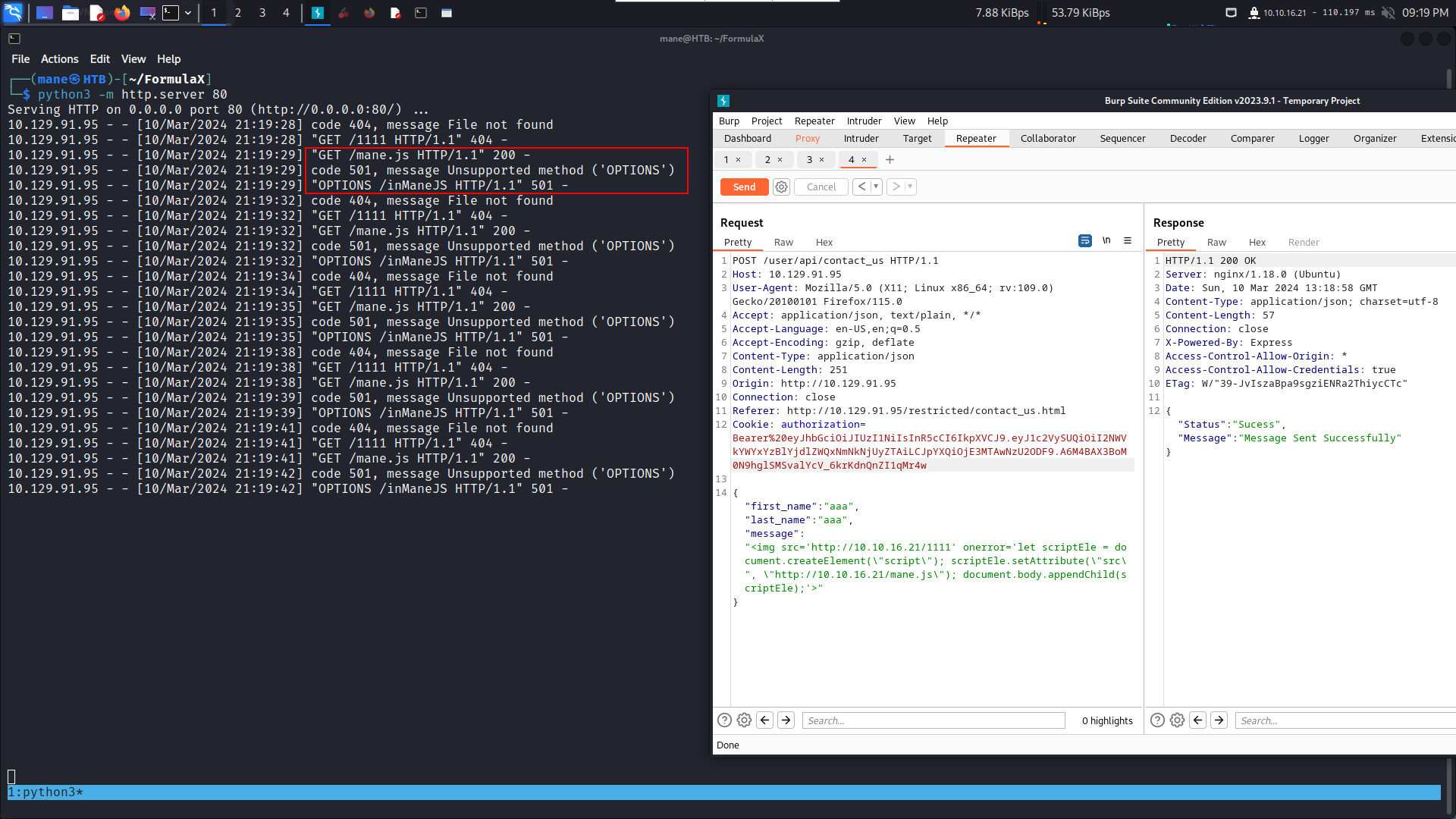Click the Cancel button in Repeater

point(821,187)
